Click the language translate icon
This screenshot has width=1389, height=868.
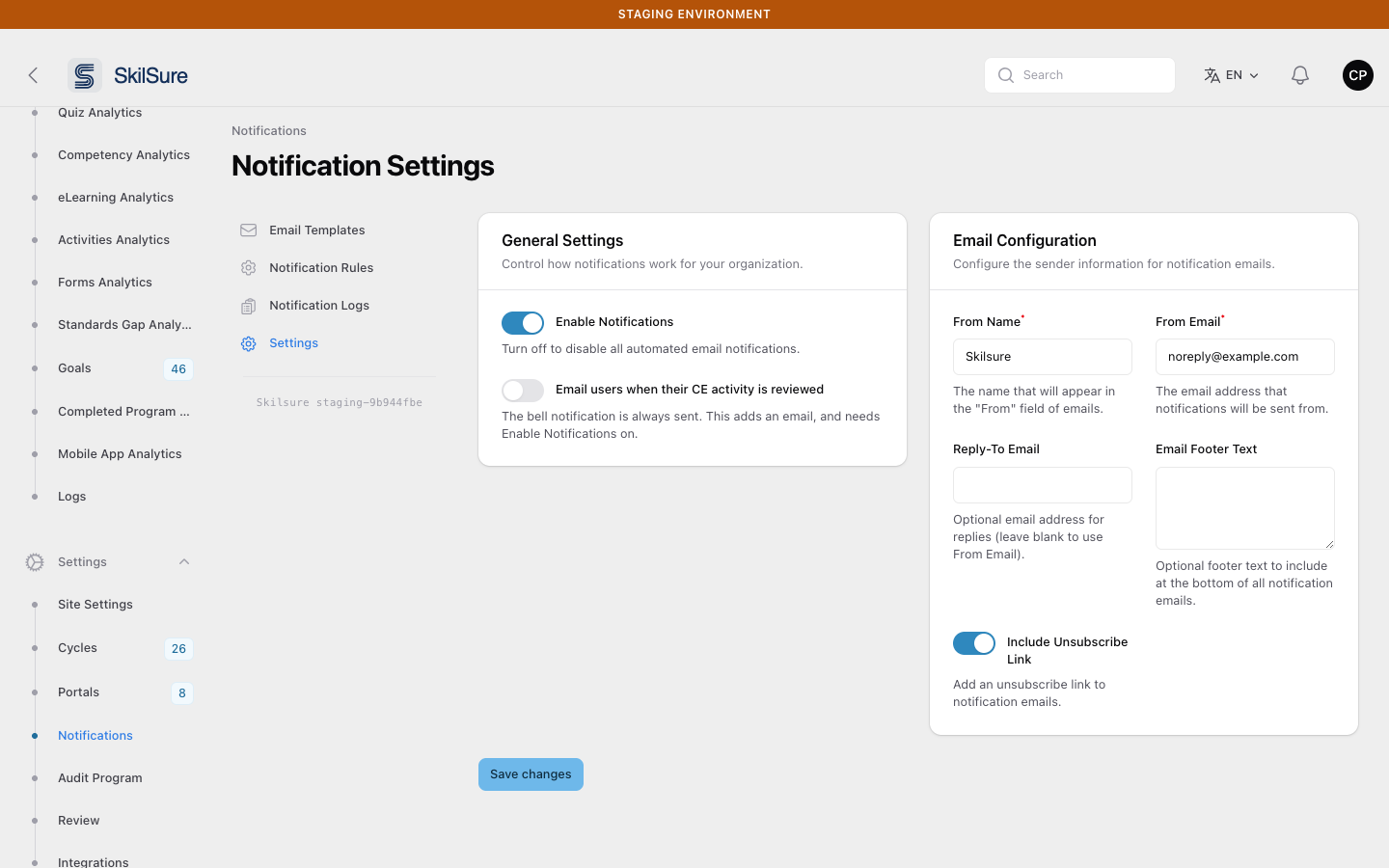1212,75
